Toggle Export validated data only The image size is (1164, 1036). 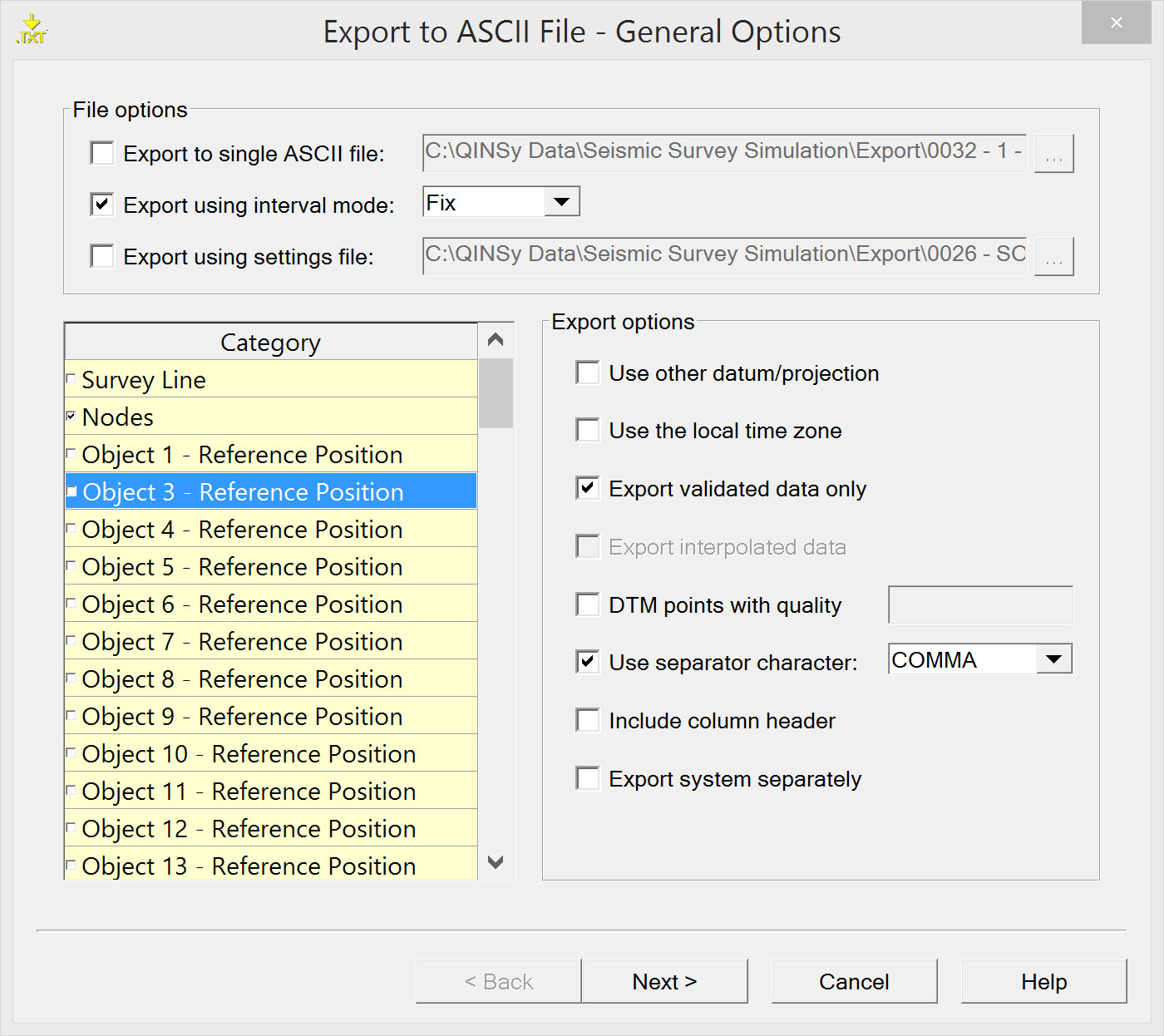click(588, 488)
